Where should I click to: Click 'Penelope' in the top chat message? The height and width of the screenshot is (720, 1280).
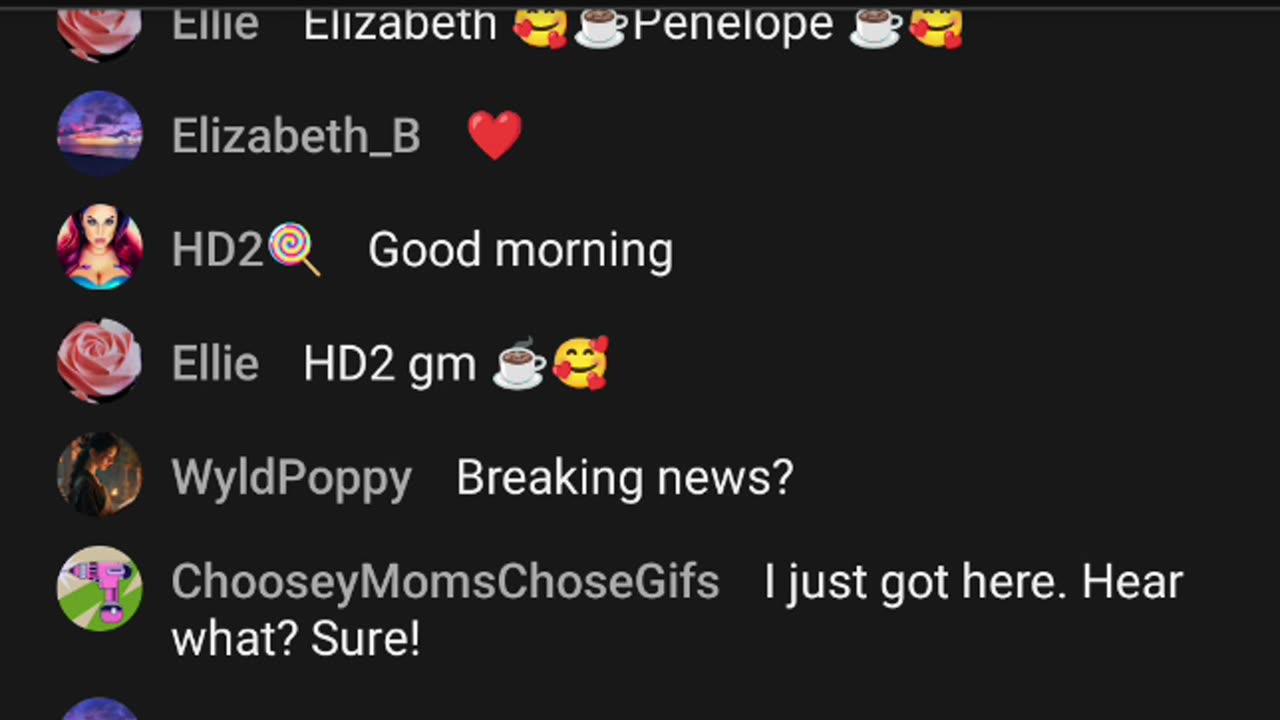coord(733,24)
